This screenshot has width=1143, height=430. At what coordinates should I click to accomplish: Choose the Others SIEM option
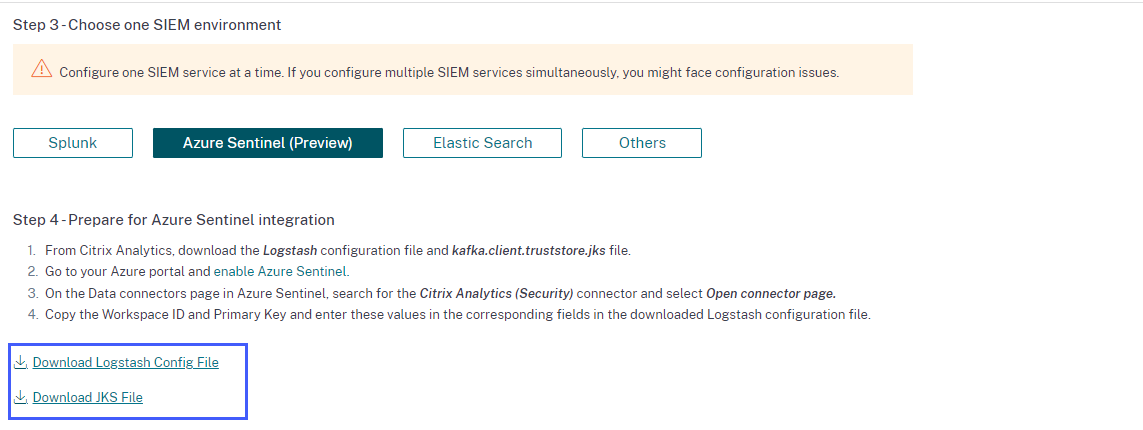[x=642, y=143]
